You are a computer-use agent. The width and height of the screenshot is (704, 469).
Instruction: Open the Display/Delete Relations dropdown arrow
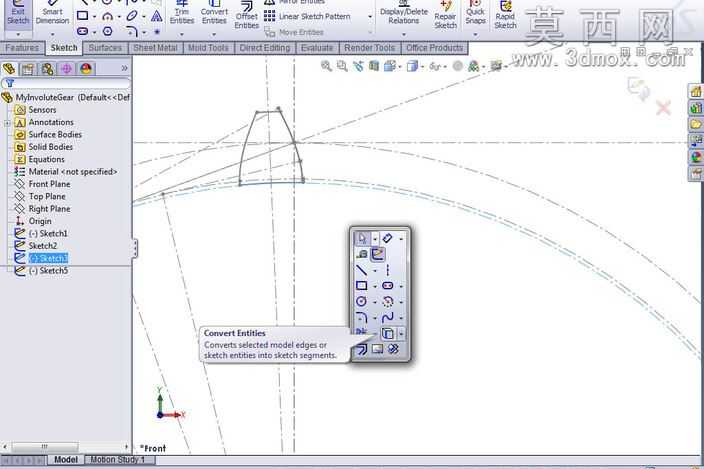pos(404,35)
